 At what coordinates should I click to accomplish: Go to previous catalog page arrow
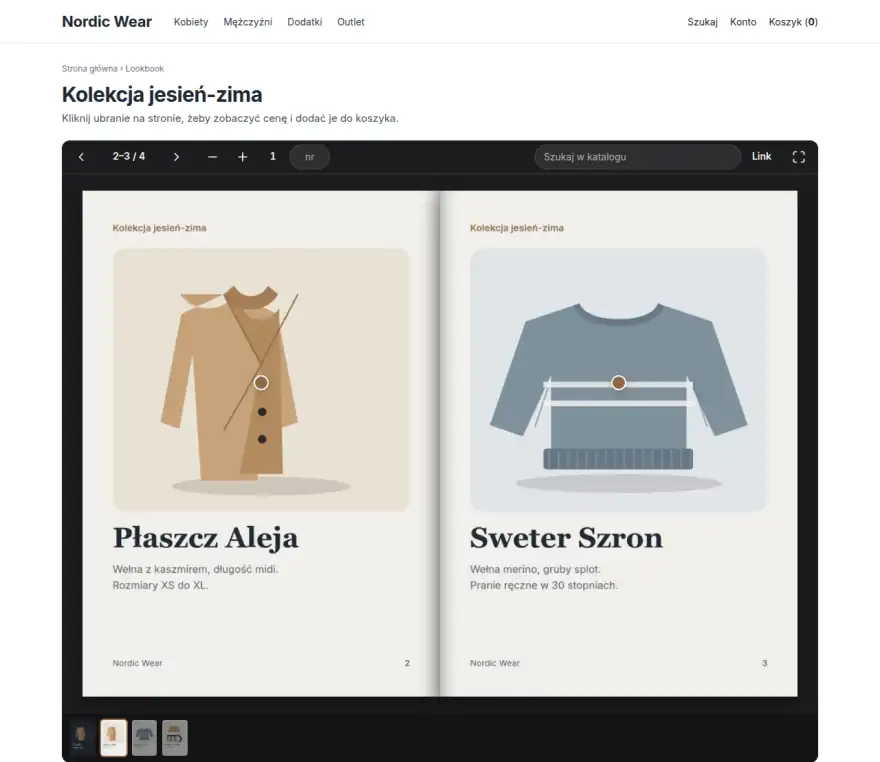click(81, 157)
